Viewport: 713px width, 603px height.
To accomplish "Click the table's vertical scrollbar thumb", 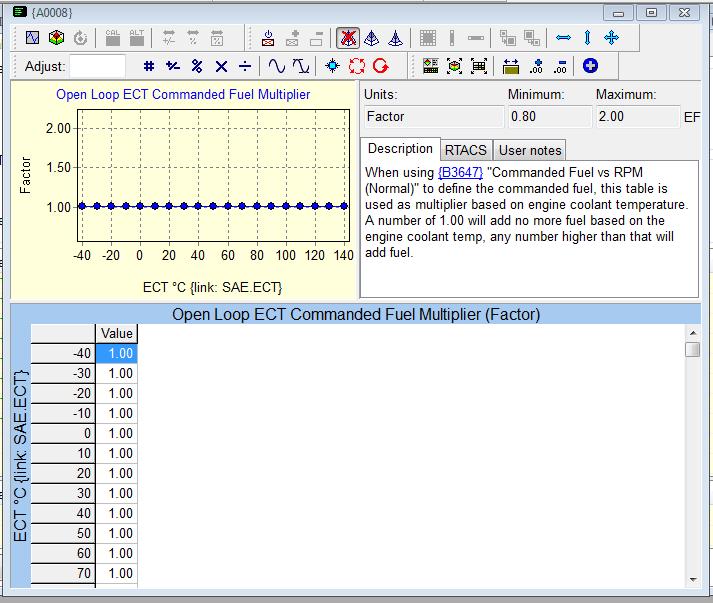I will coord(693,350).
